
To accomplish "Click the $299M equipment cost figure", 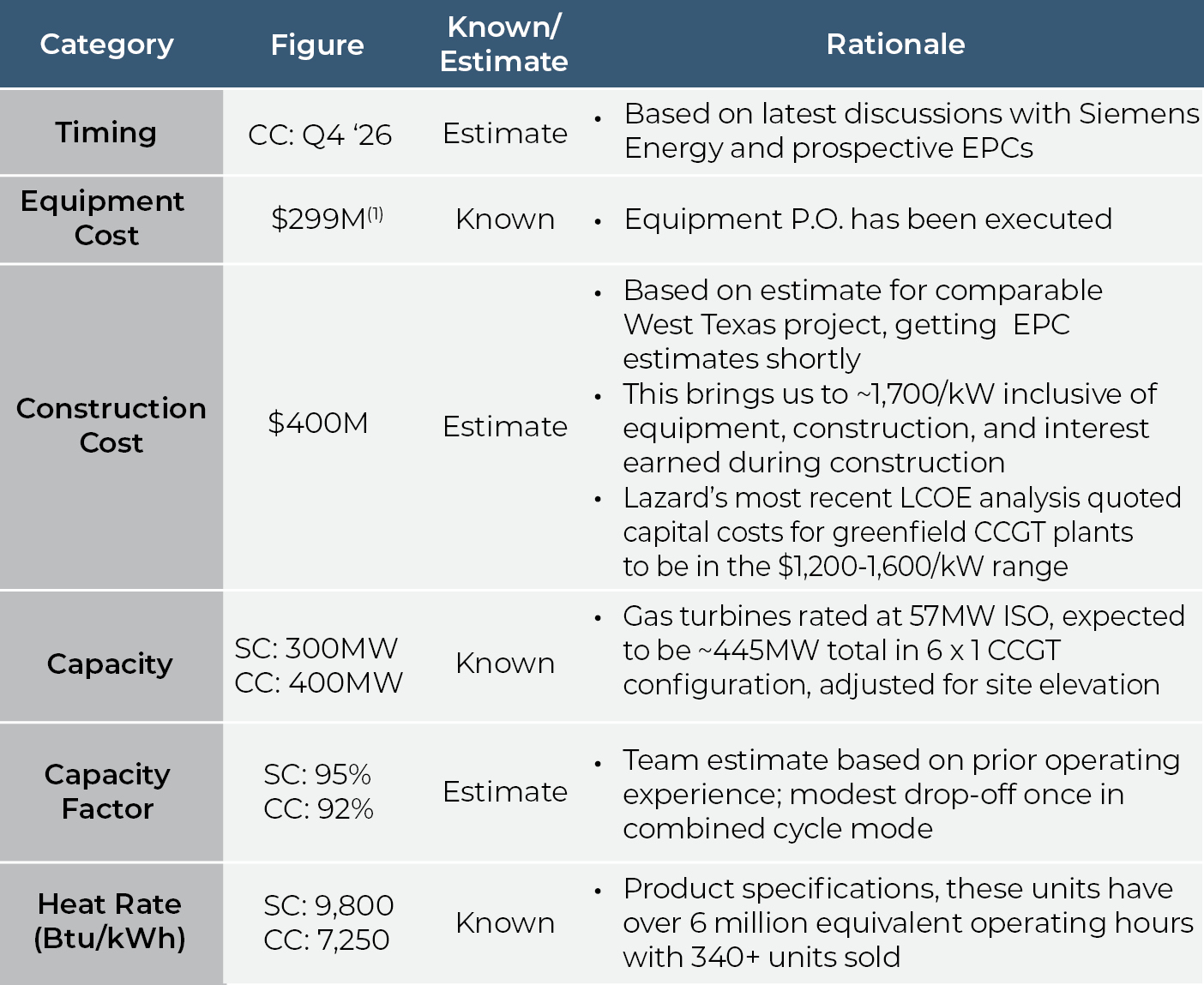I will (x=318, y=219).
